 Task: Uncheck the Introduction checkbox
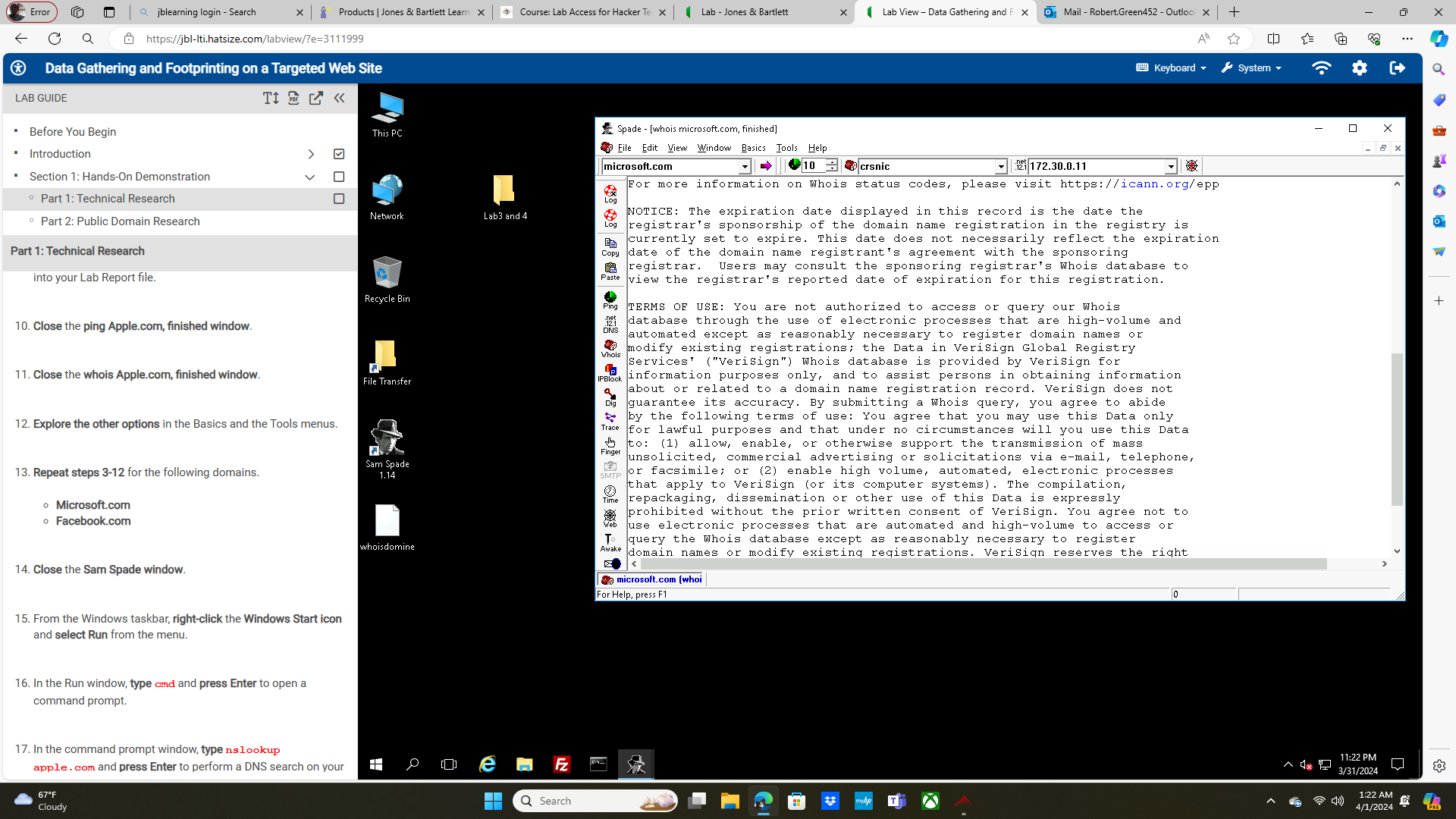coord(339,154)
